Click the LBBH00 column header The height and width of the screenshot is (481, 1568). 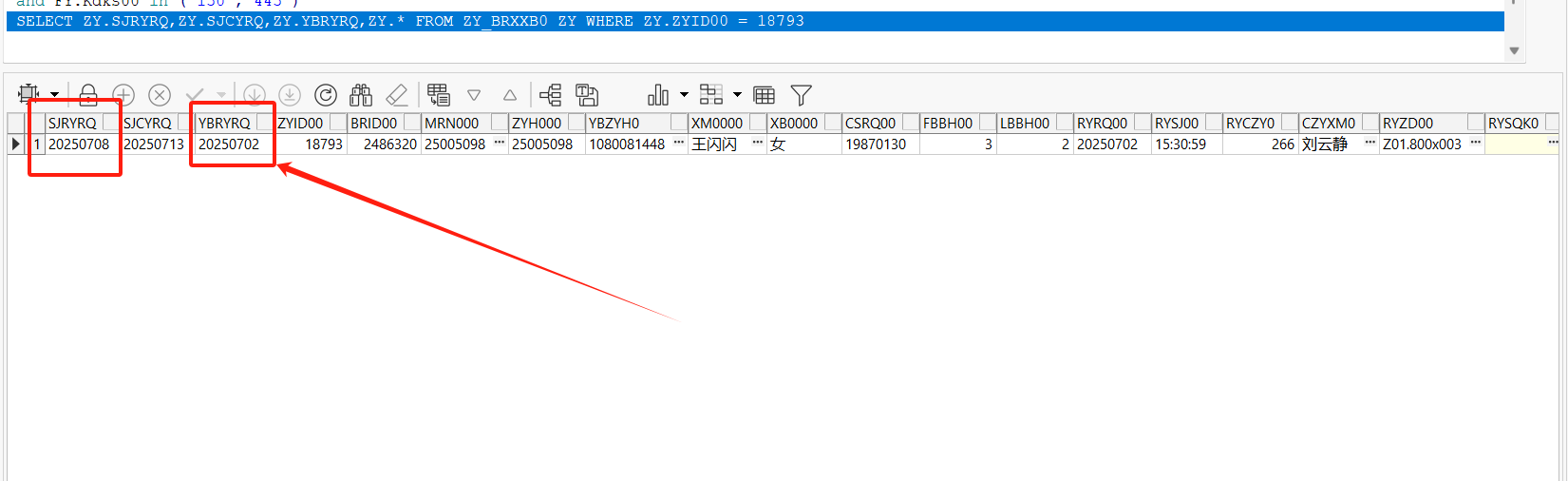[1034, 124]
